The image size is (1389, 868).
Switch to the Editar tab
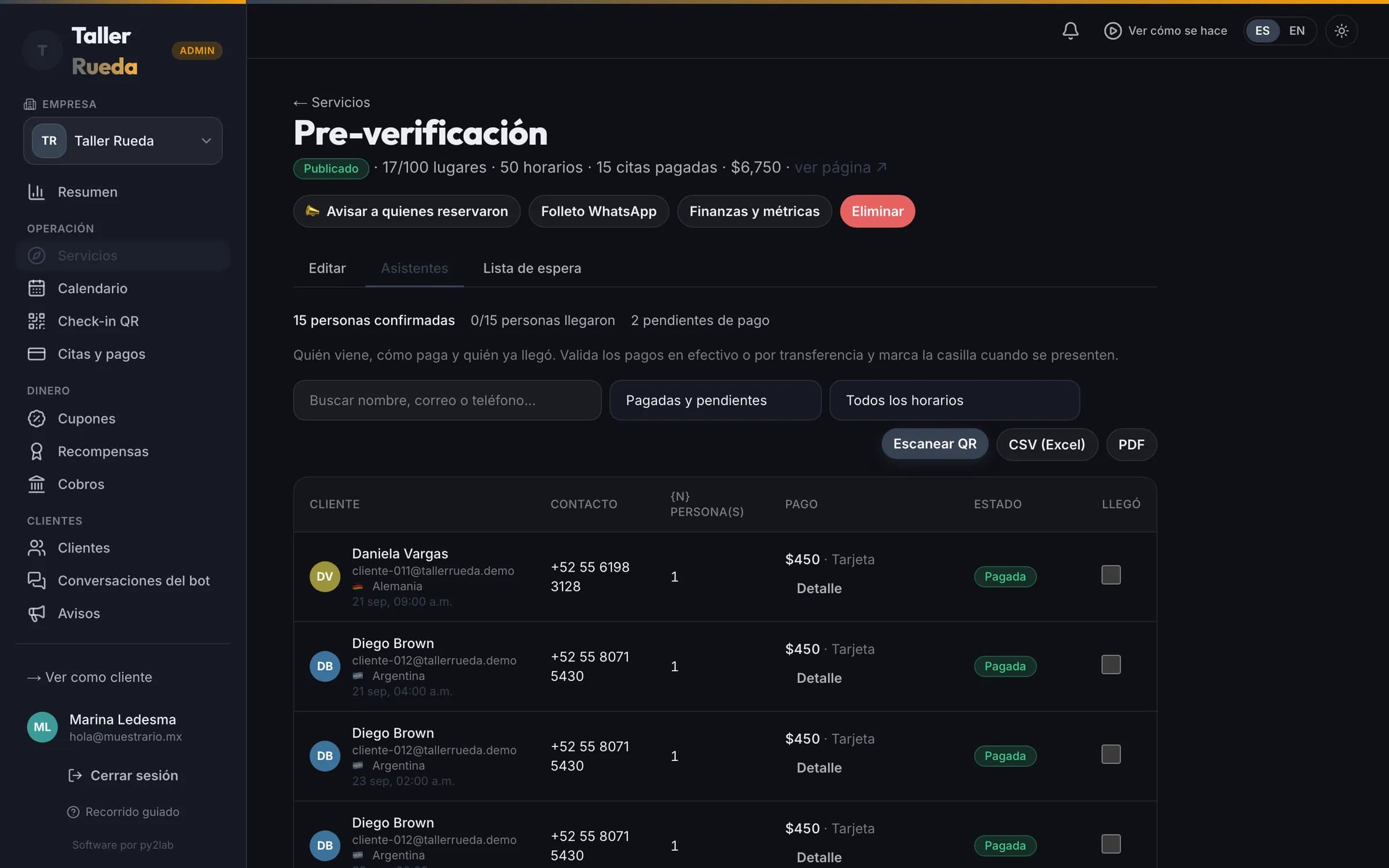327,269
